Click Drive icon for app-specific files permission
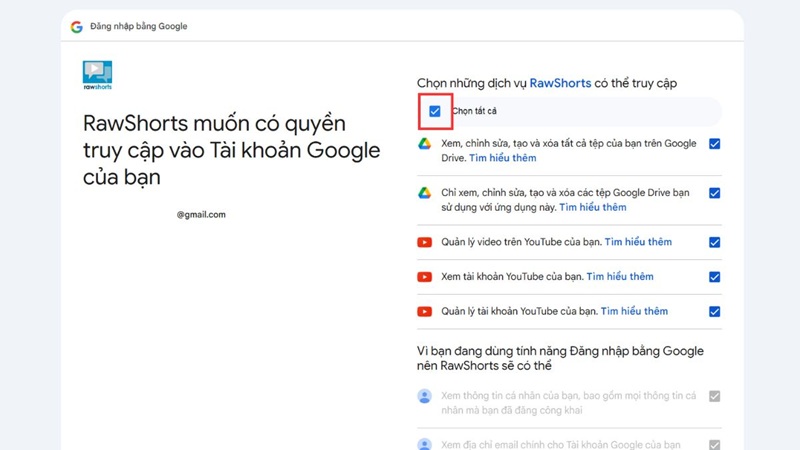Image resolution: width=800 pixels, height=450 pixels. coord(424,193)
